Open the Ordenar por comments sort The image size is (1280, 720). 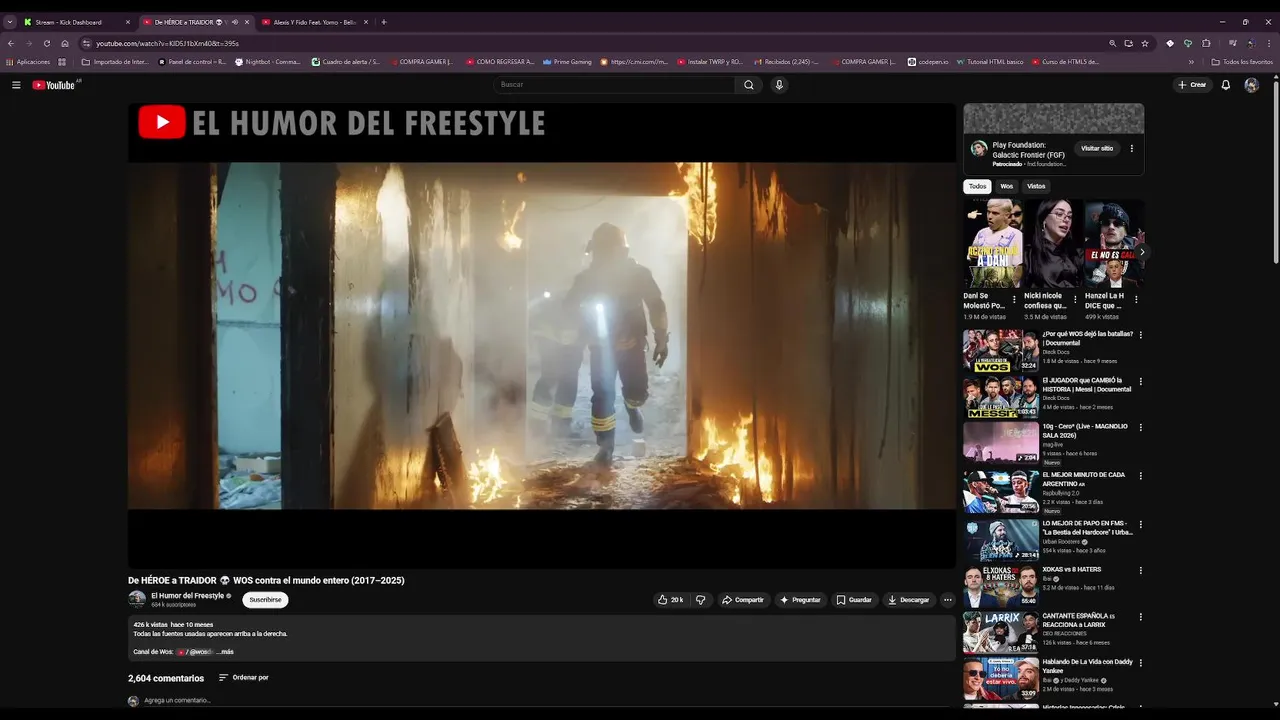tap(244, 678)
